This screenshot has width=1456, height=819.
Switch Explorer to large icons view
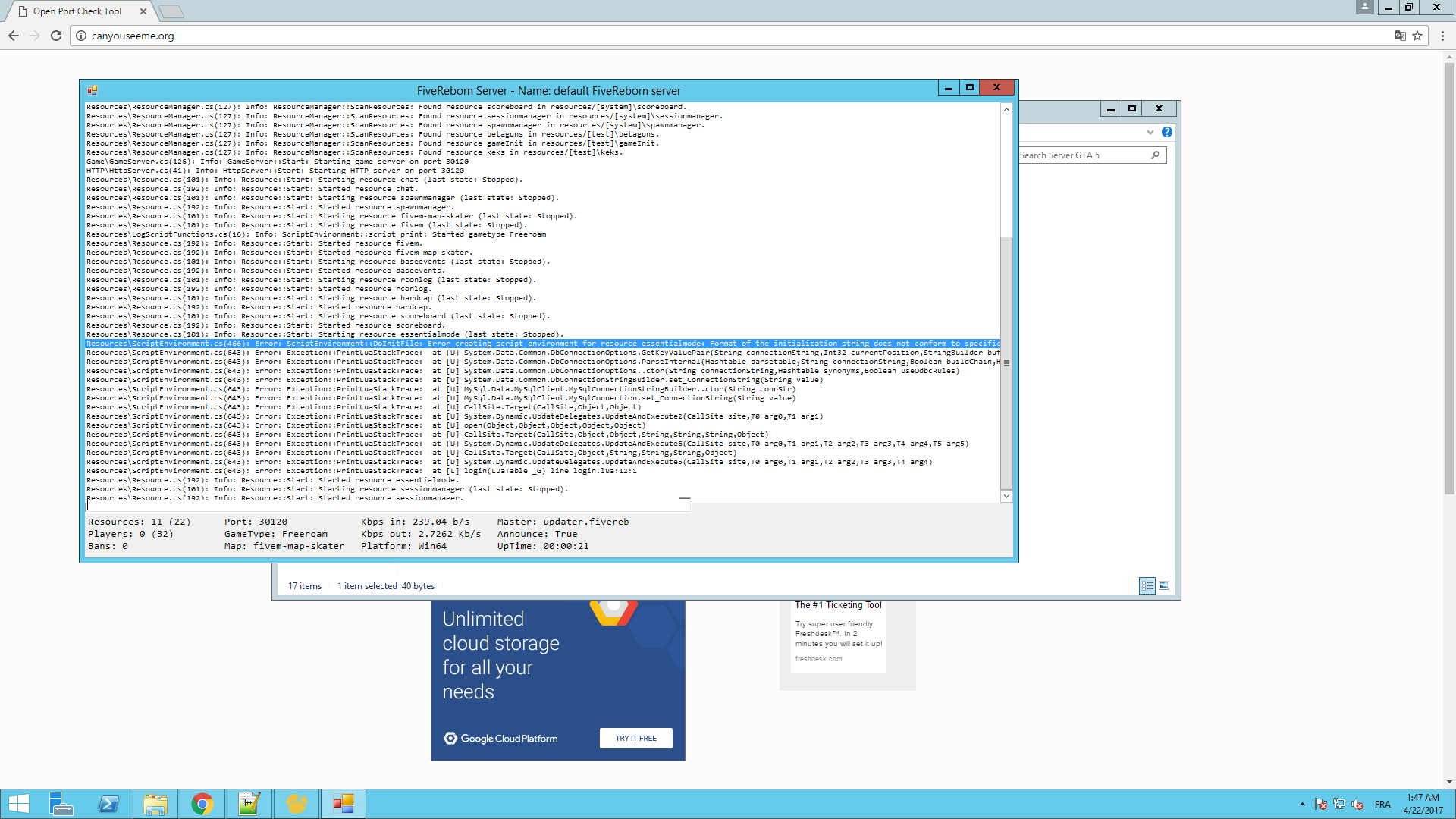(x=1164, y=585)
